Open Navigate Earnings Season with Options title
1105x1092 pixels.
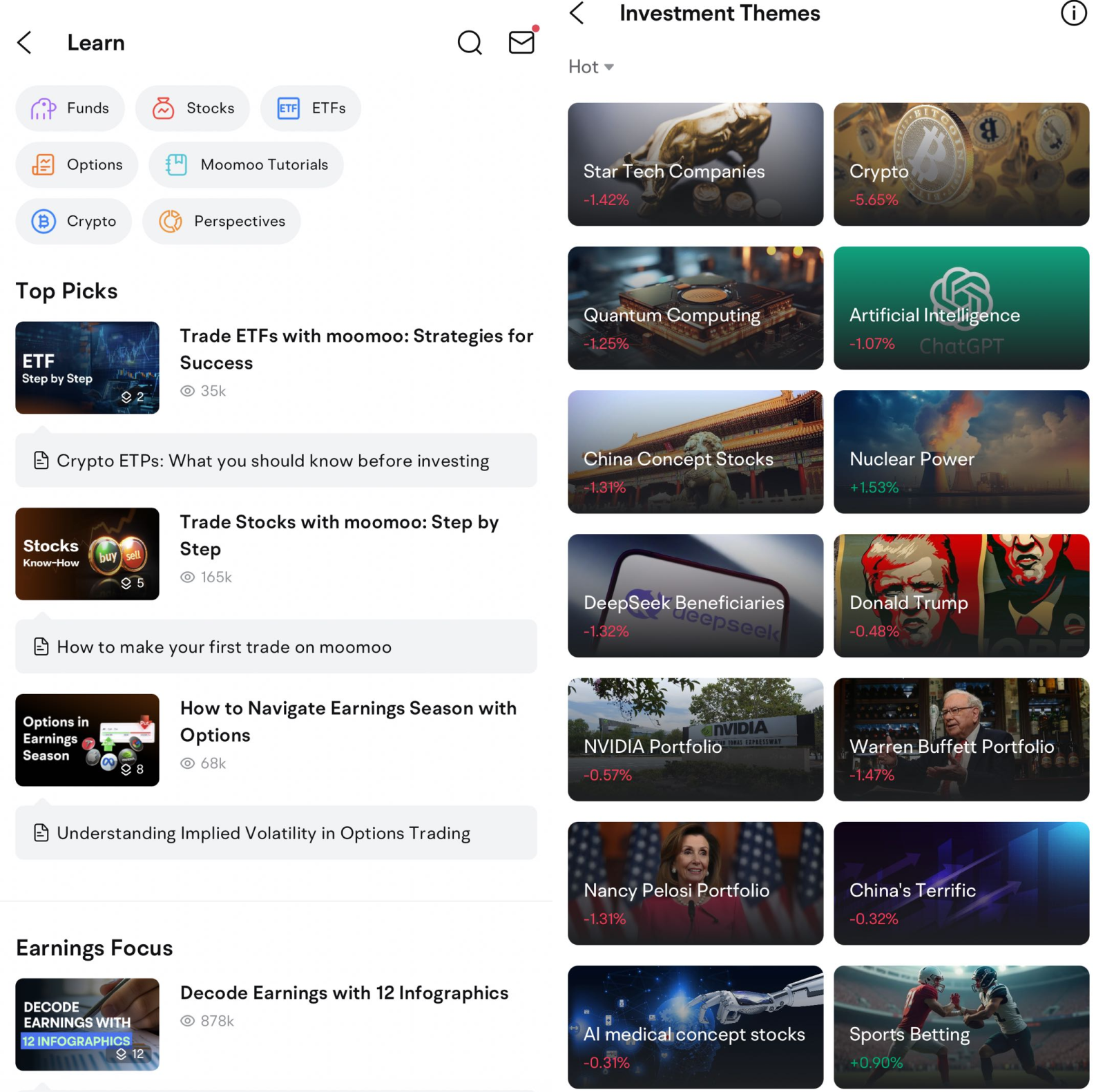(348, 722)
